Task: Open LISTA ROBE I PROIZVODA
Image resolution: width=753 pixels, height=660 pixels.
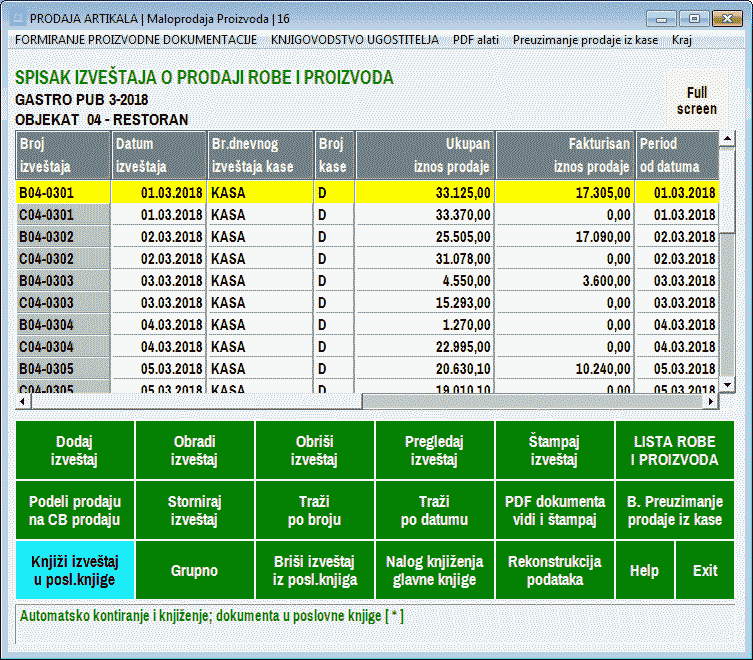Action: 675,450
